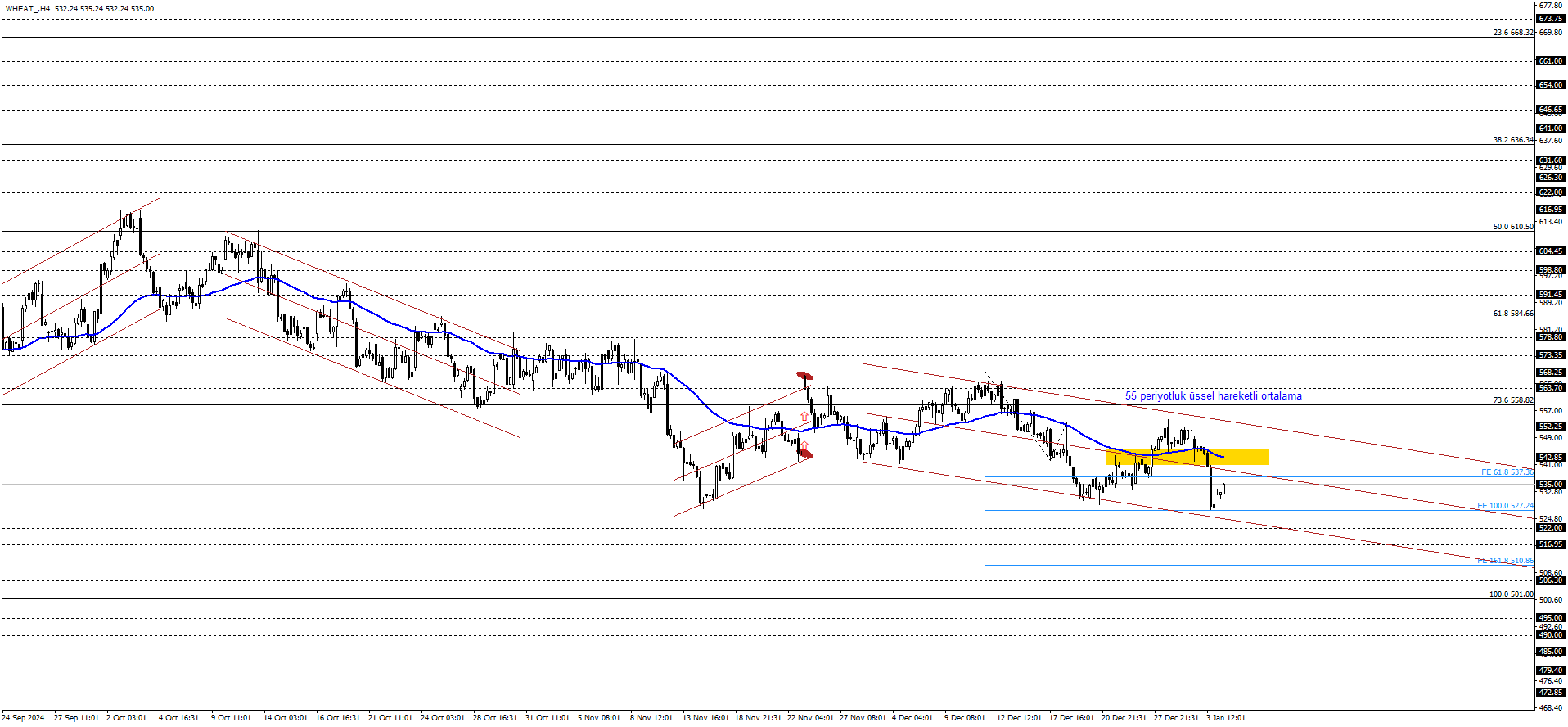Image resolution: width=1568 pixels, height=727 pixels.
Task: Click the 485.00 price level tag
Action: pyautogui.click(x=1551, y=652)
